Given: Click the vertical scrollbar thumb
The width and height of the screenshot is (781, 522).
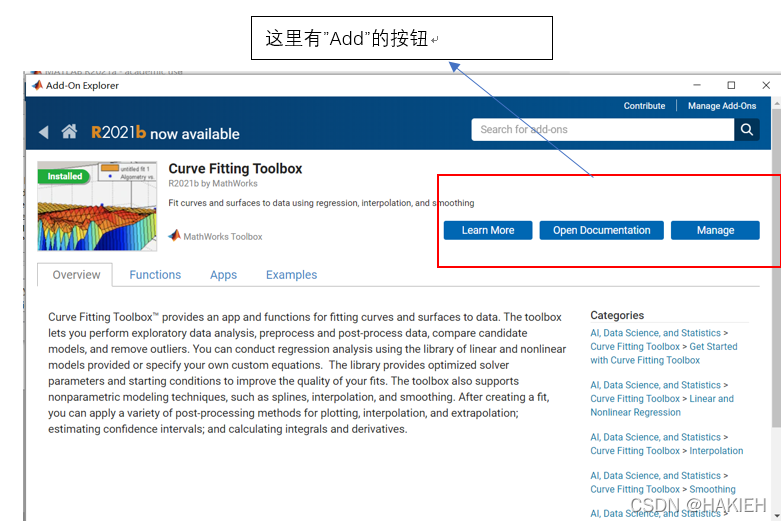Looking at the screenshot, I should click(x=776, y=268).
